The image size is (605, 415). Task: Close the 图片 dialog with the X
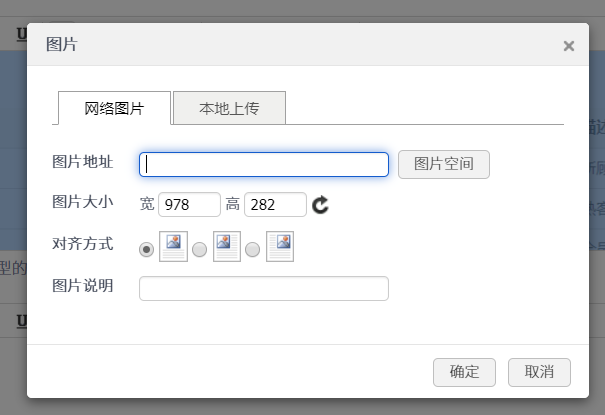[x=569, y=46]
